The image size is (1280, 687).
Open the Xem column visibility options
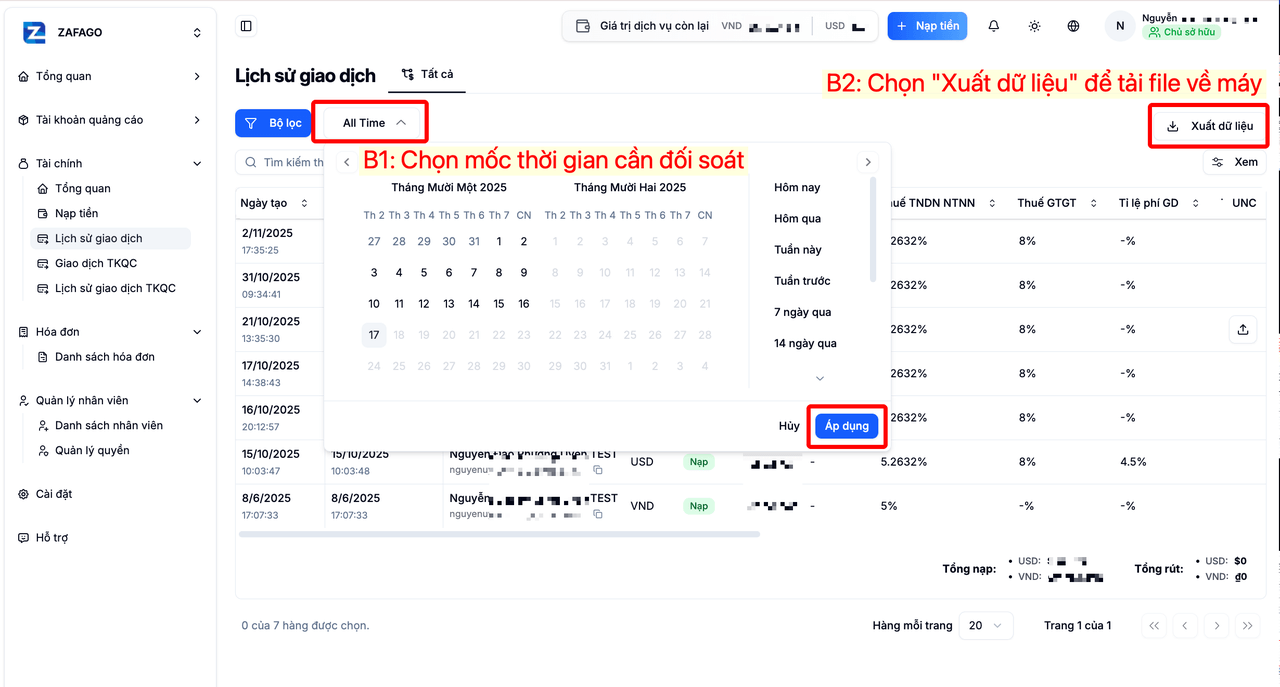point(1235,162)
